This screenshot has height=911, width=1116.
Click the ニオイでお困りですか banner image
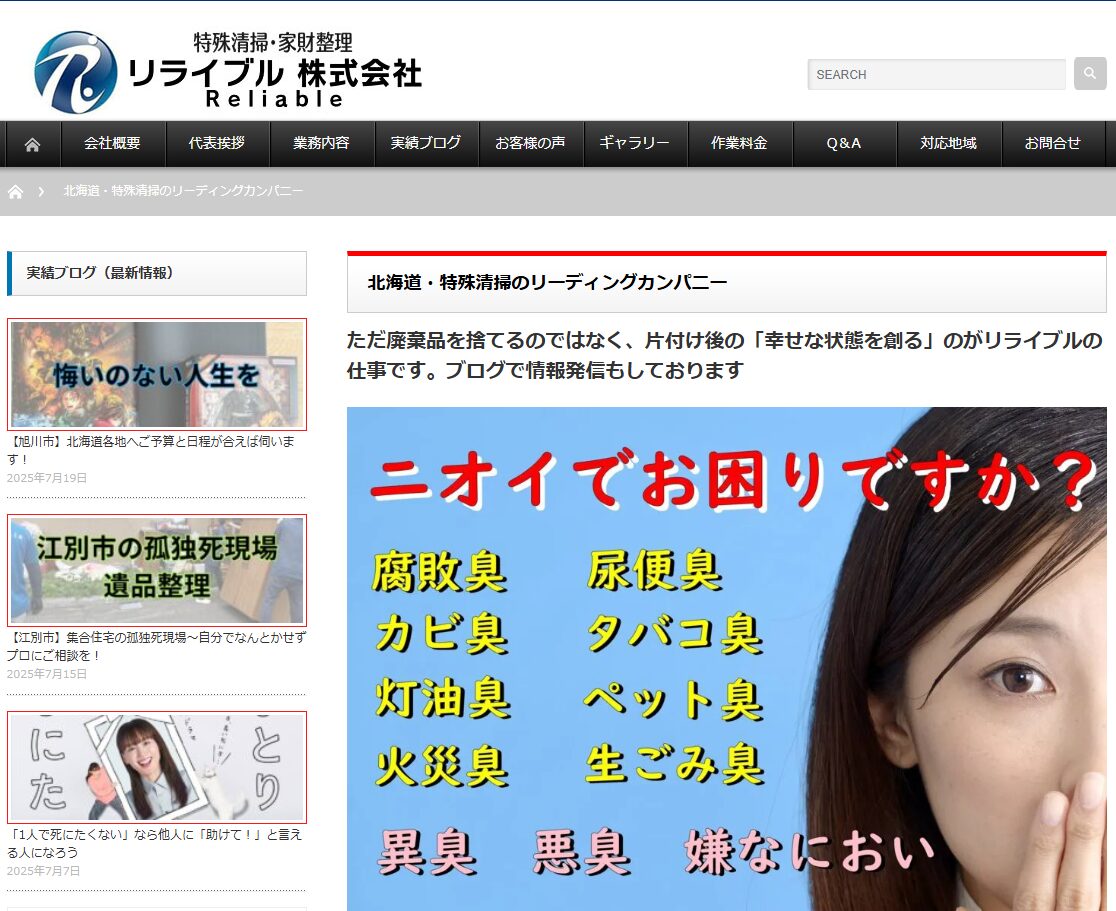click(x=726, y=658)
